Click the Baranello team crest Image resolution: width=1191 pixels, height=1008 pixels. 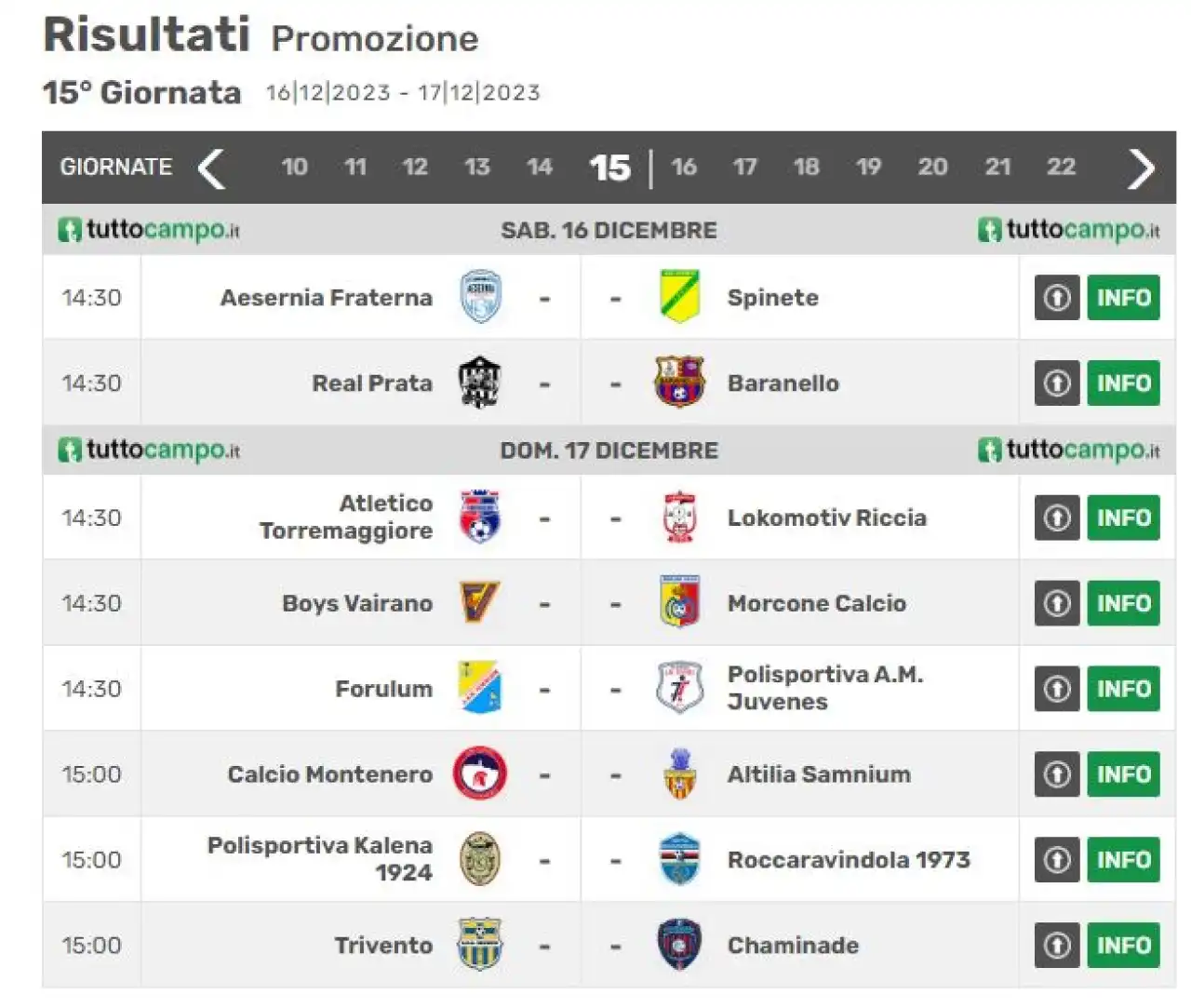[x=679, y=383]
